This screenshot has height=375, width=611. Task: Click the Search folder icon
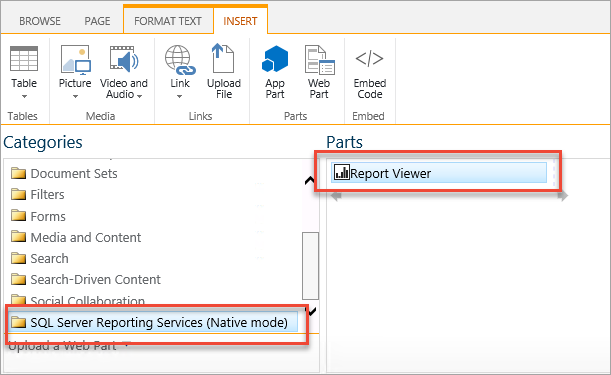(18, 258)
